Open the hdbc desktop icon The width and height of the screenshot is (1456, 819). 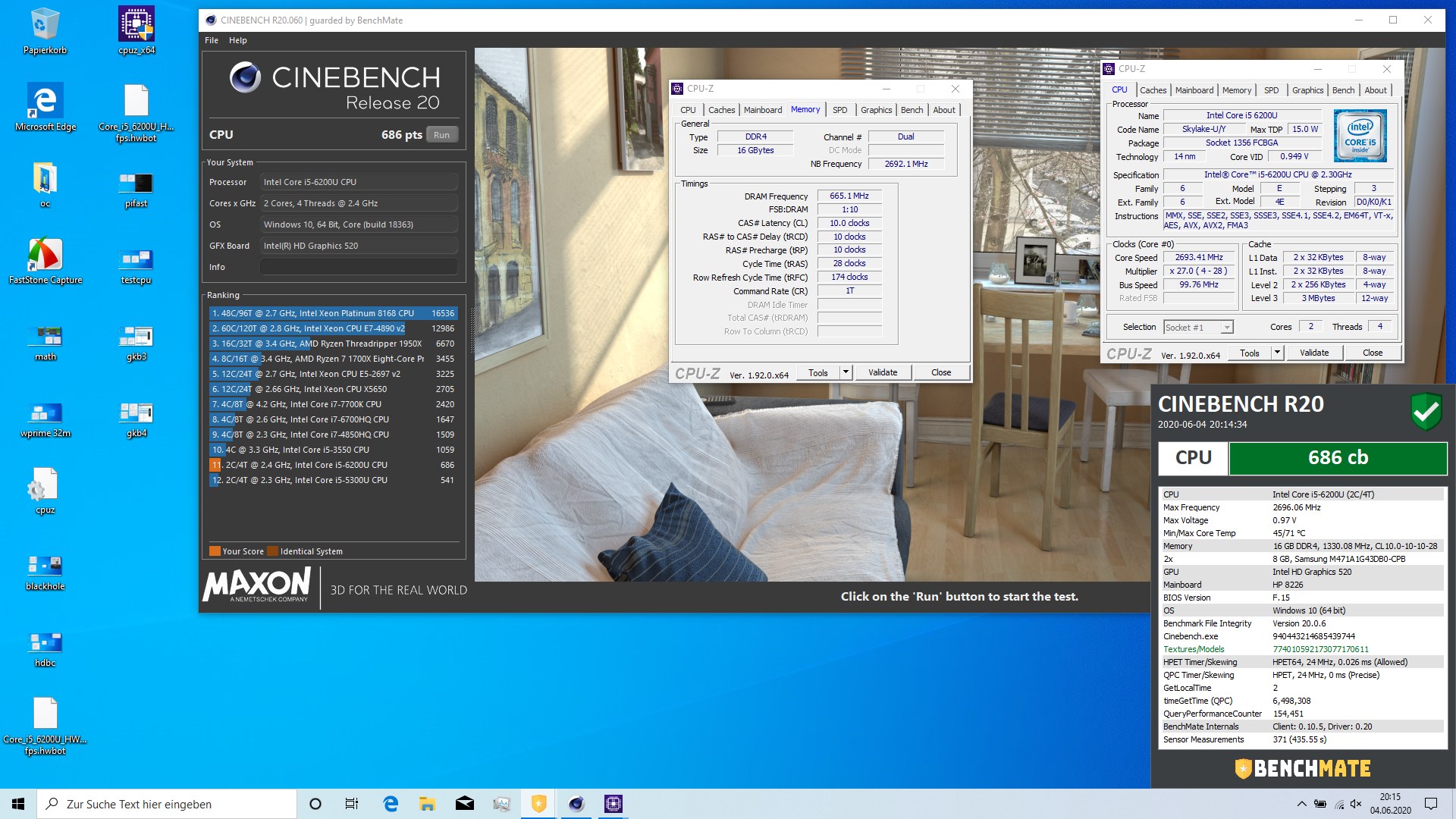[x=45, y=648]
